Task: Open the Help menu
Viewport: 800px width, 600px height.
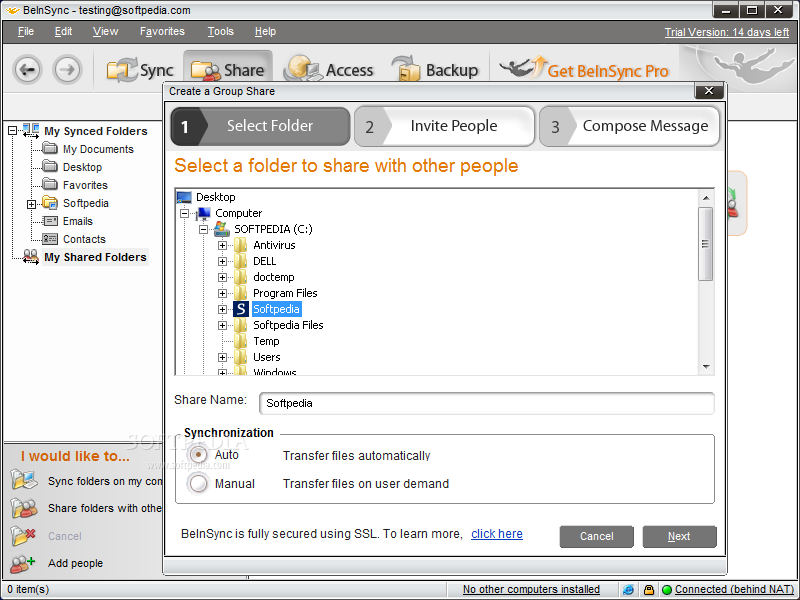Action: coord(265,32)
